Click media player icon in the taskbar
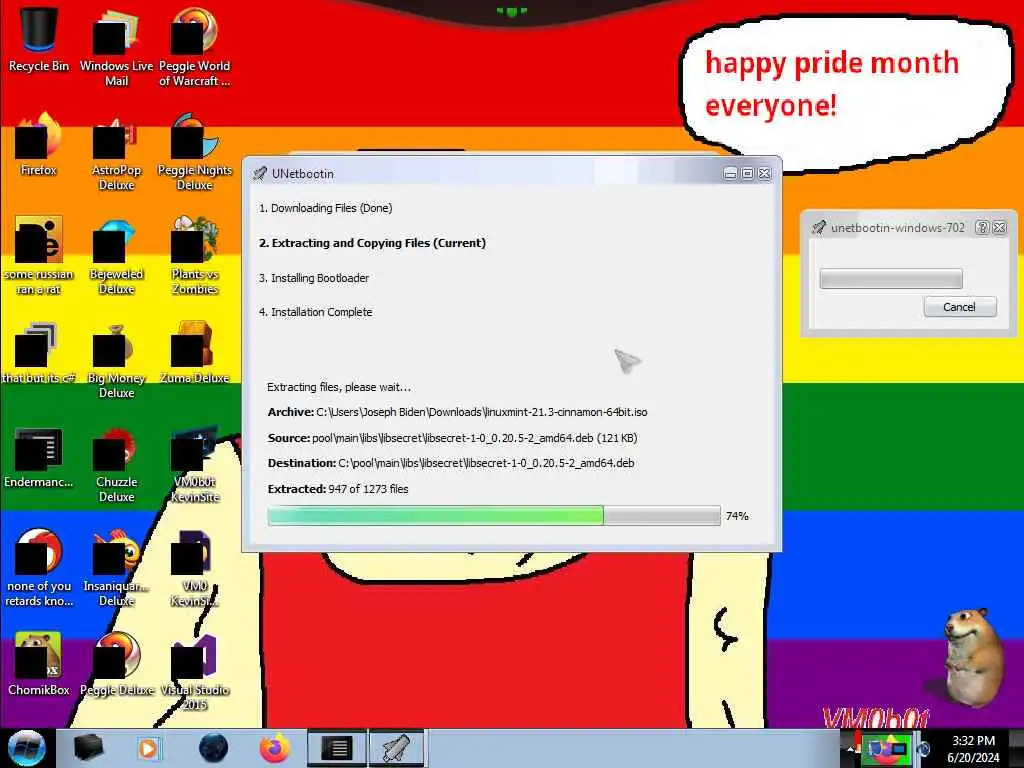 click(148, 748)
